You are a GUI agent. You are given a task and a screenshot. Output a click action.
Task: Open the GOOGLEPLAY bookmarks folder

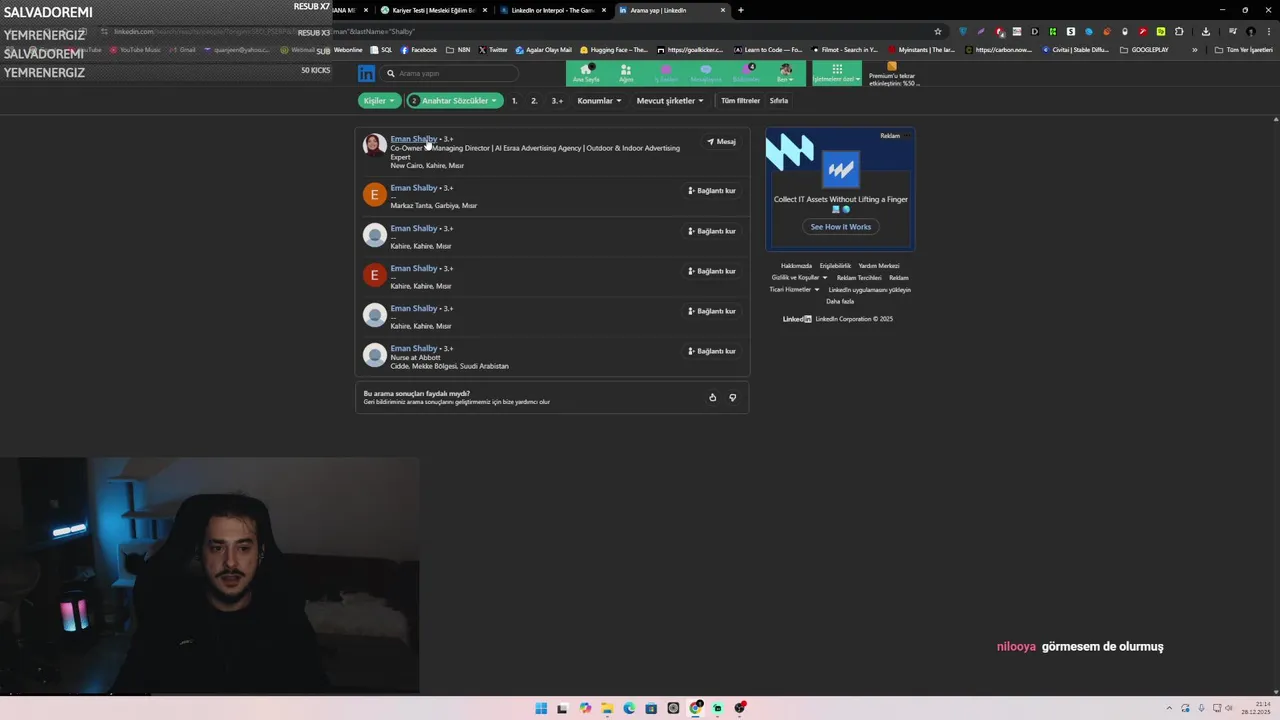(x=1144, y=50)
